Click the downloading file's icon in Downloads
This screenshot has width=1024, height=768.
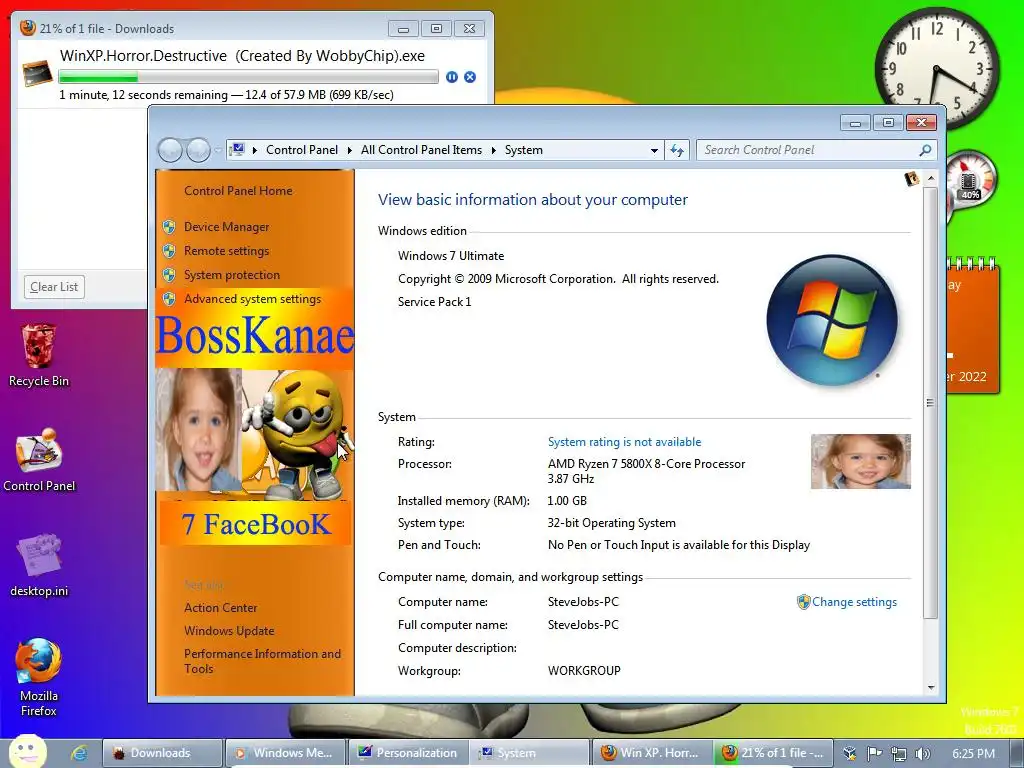coord(37,72)
